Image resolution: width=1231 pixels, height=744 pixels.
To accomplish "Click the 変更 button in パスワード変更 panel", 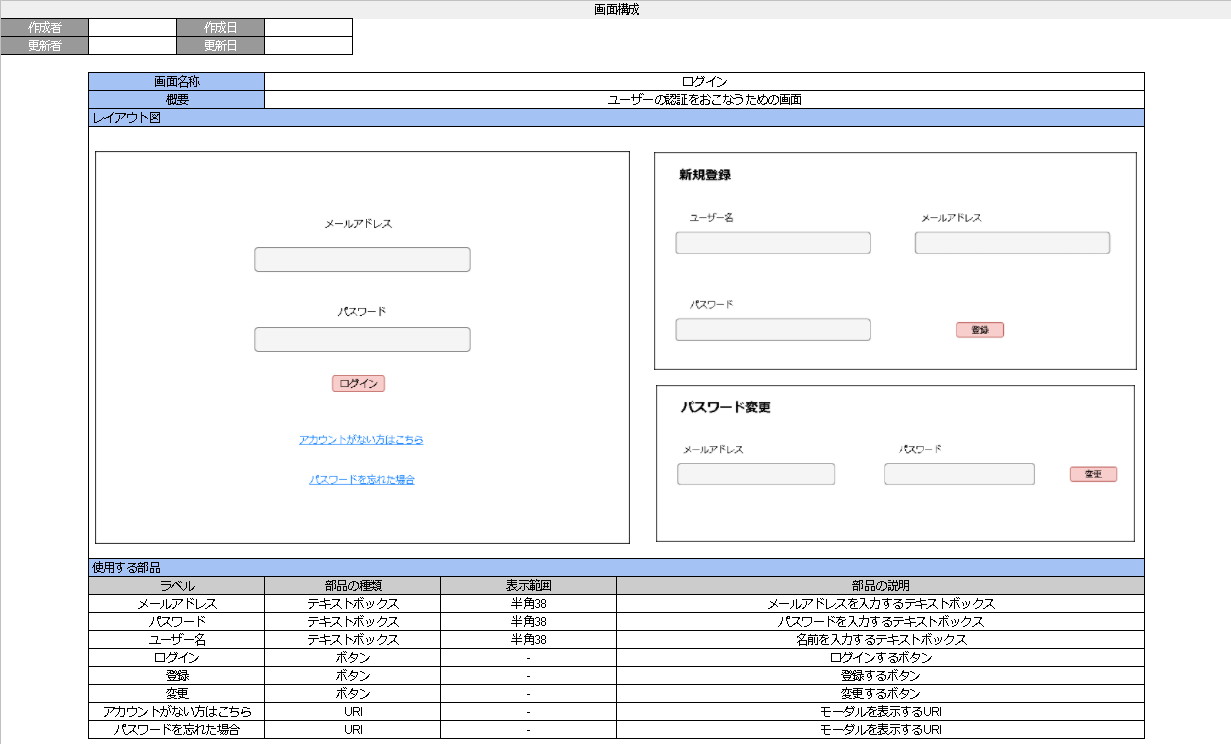I will [x=1093, y=474].
